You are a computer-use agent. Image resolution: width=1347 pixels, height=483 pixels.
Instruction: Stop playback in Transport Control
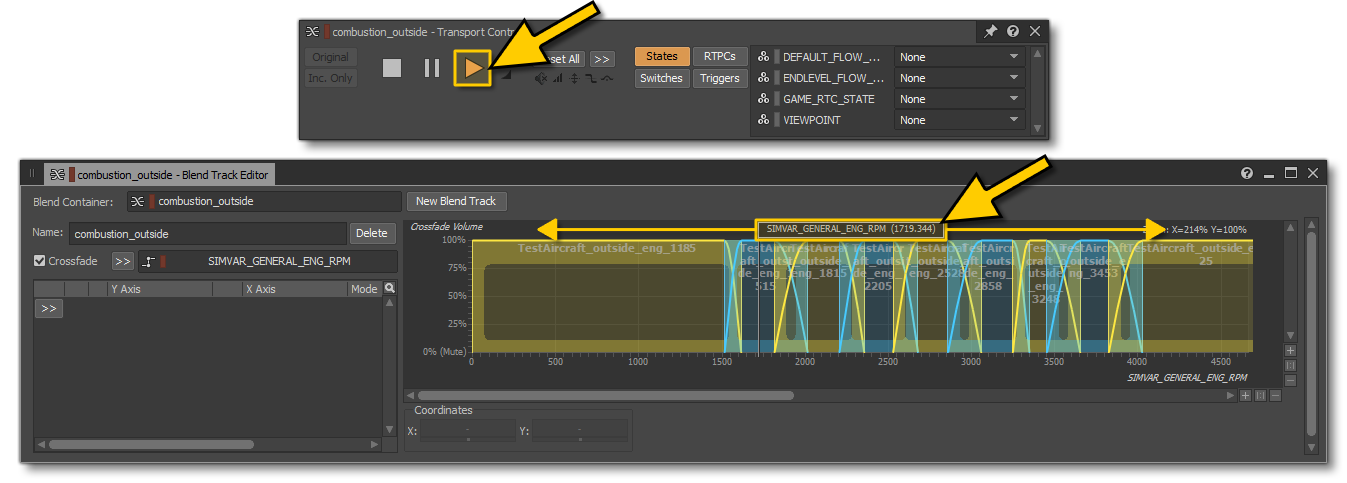(x=392, y=68)
